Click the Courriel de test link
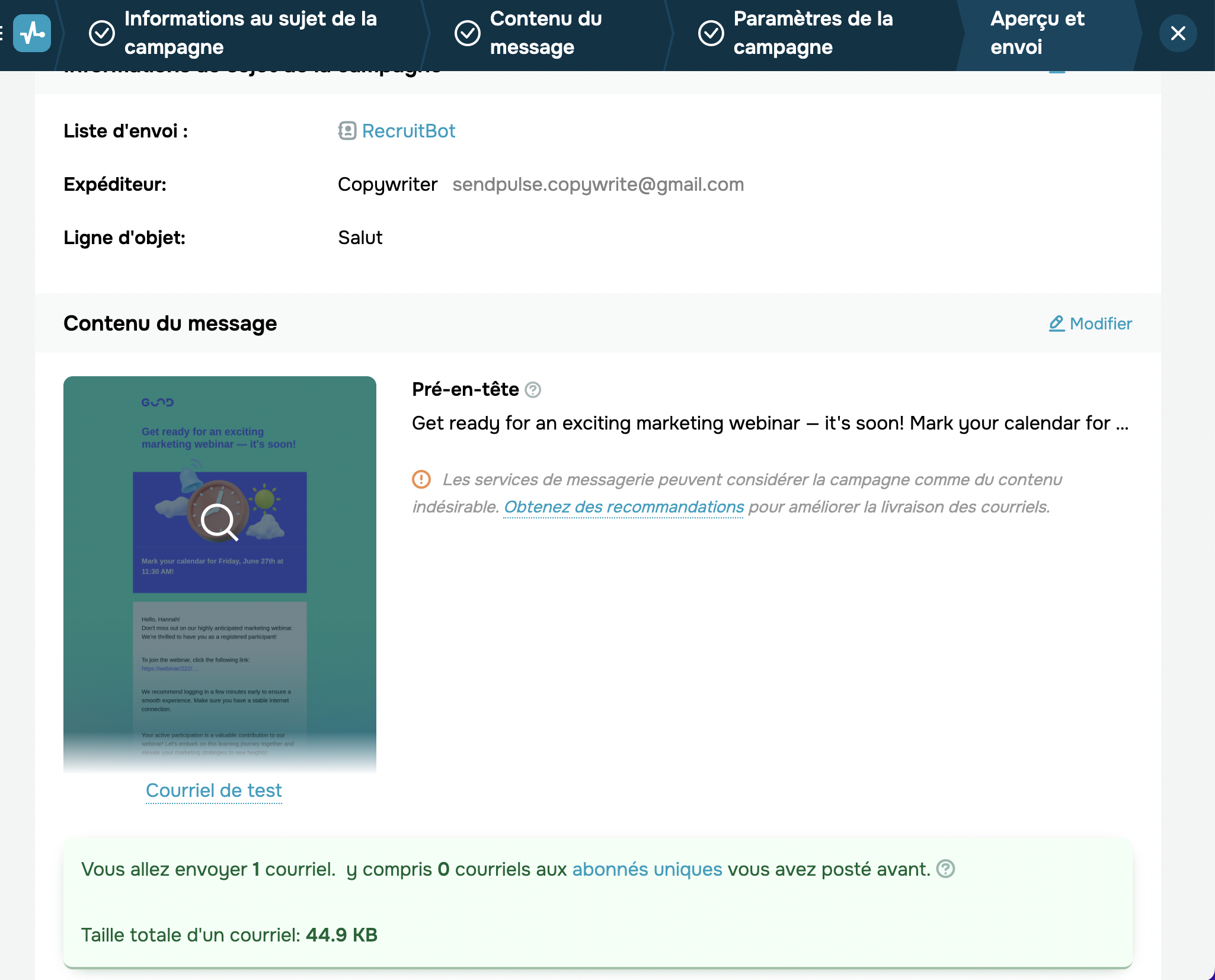Screen dimensions: 1215x980 (214, 790)
